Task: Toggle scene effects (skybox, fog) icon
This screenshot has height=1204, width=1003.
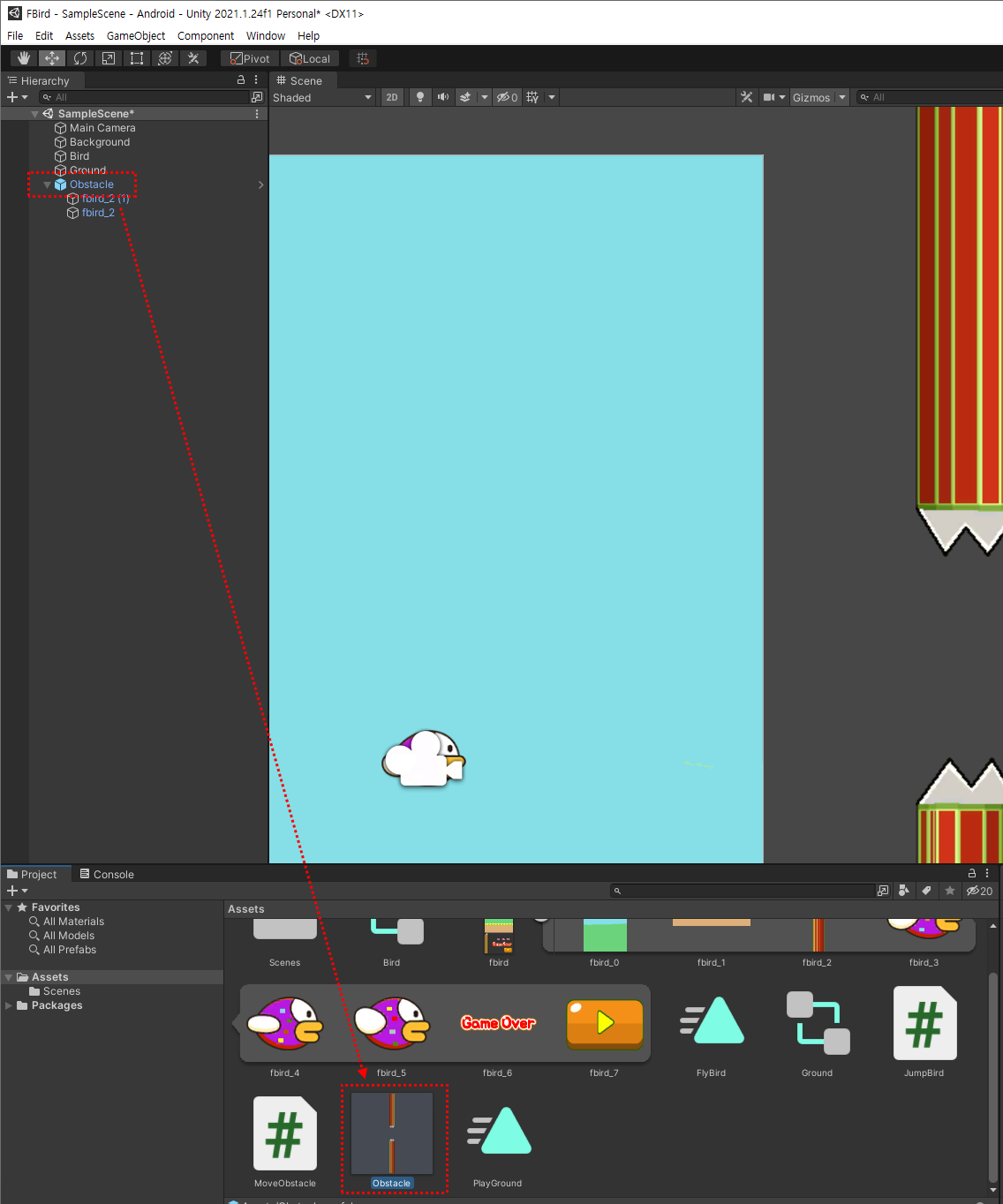Action: tap(465, 97)
